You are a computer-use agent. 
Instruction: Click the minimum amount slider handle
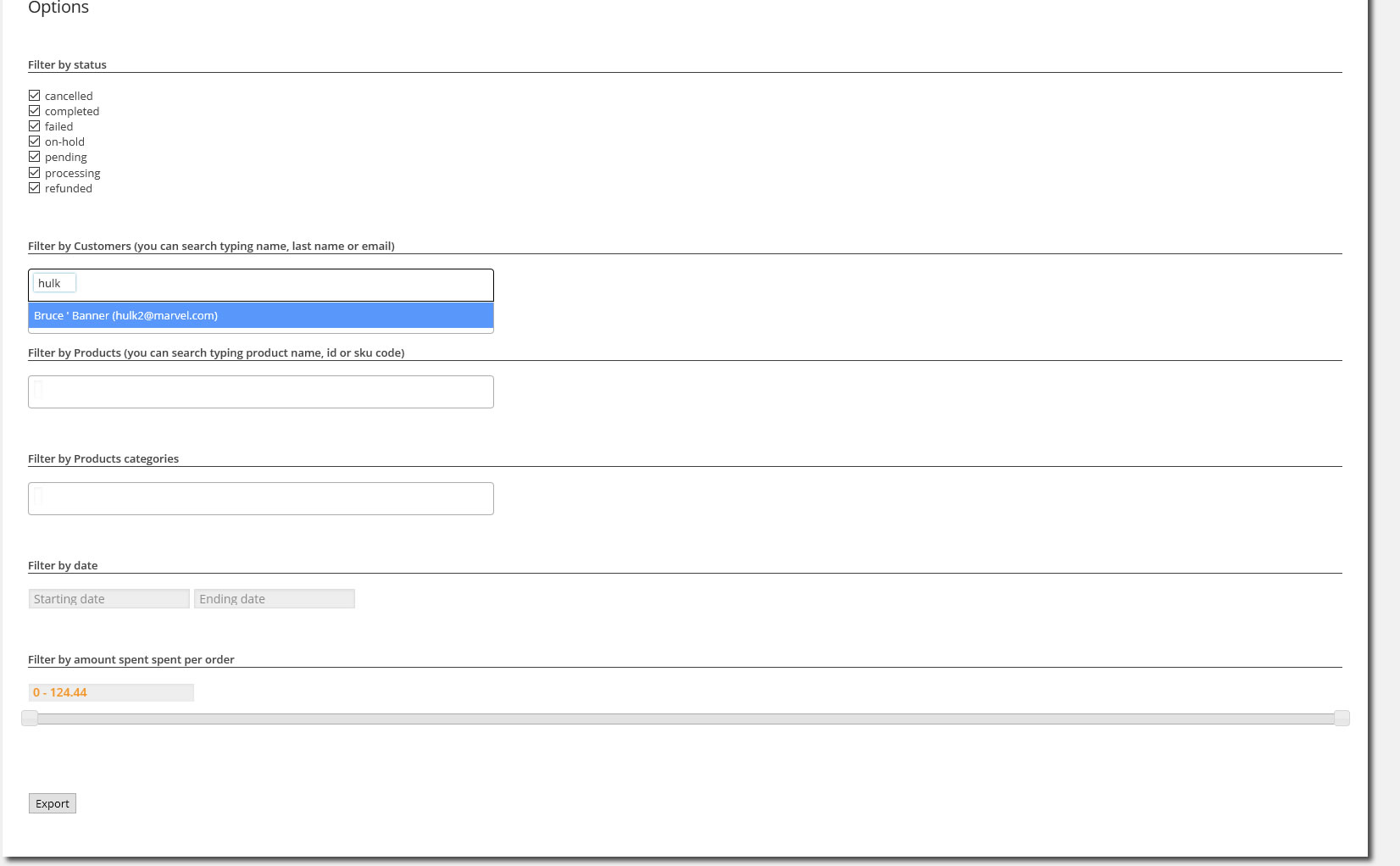tap(30, 719)
